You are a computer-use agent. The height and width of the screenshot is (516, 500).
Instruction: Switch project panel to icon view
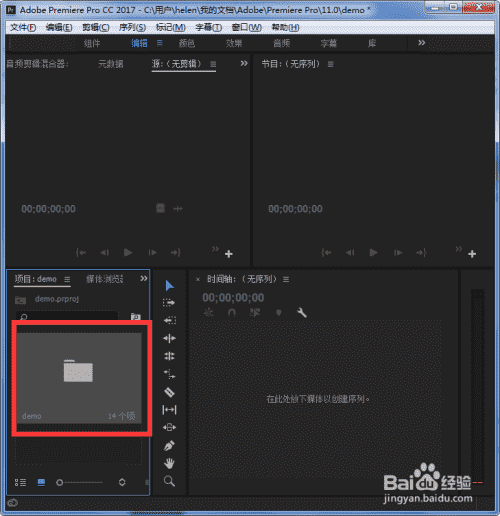tap(41, 482)
